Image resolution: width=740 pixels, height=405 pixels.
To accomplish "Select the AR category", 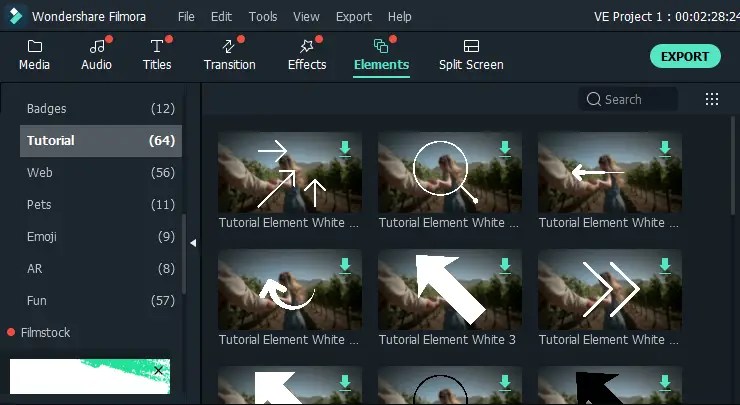I will (101, 269).
